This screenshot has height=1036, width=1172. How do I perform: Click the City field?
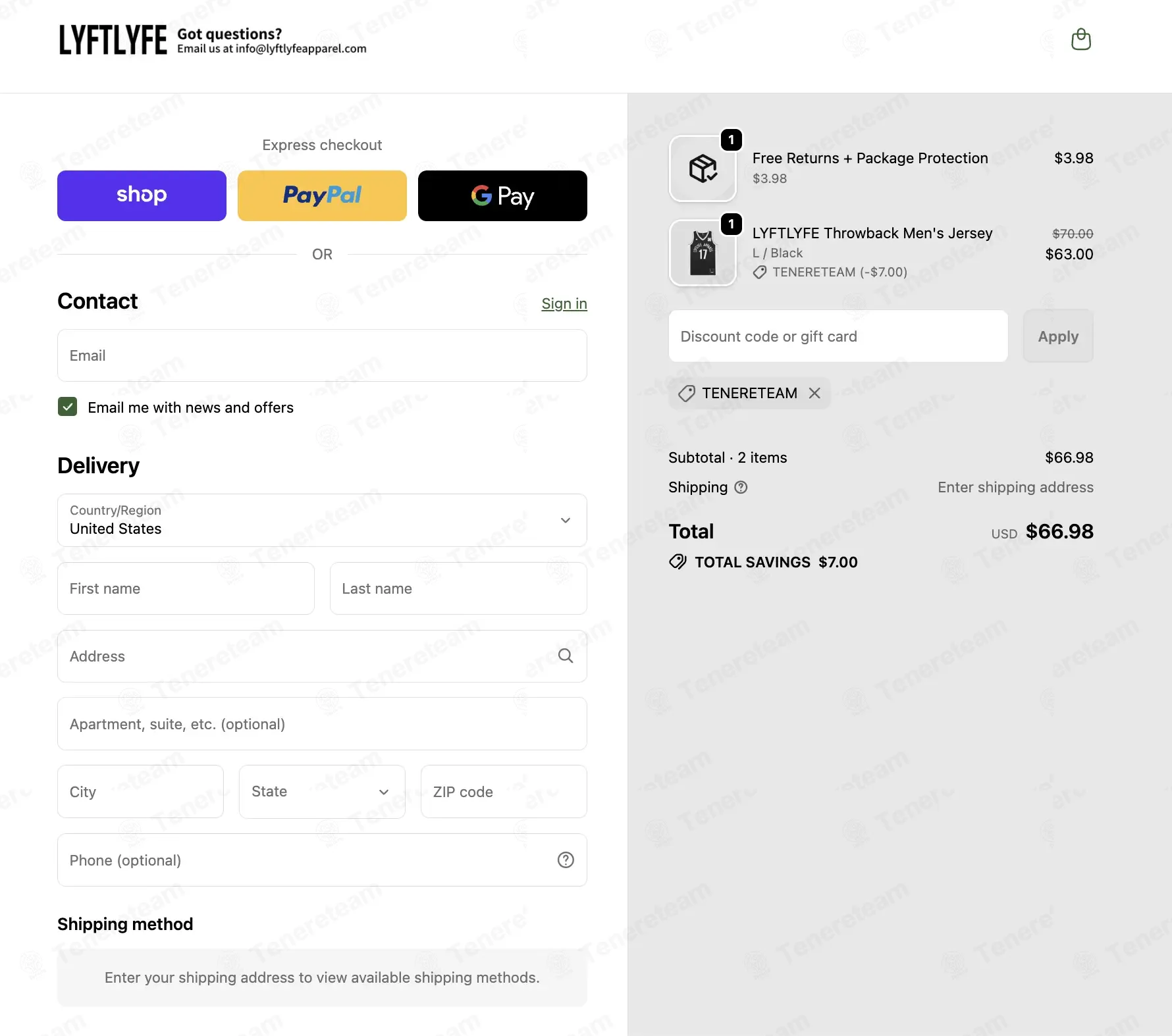[x=140, y=792]
